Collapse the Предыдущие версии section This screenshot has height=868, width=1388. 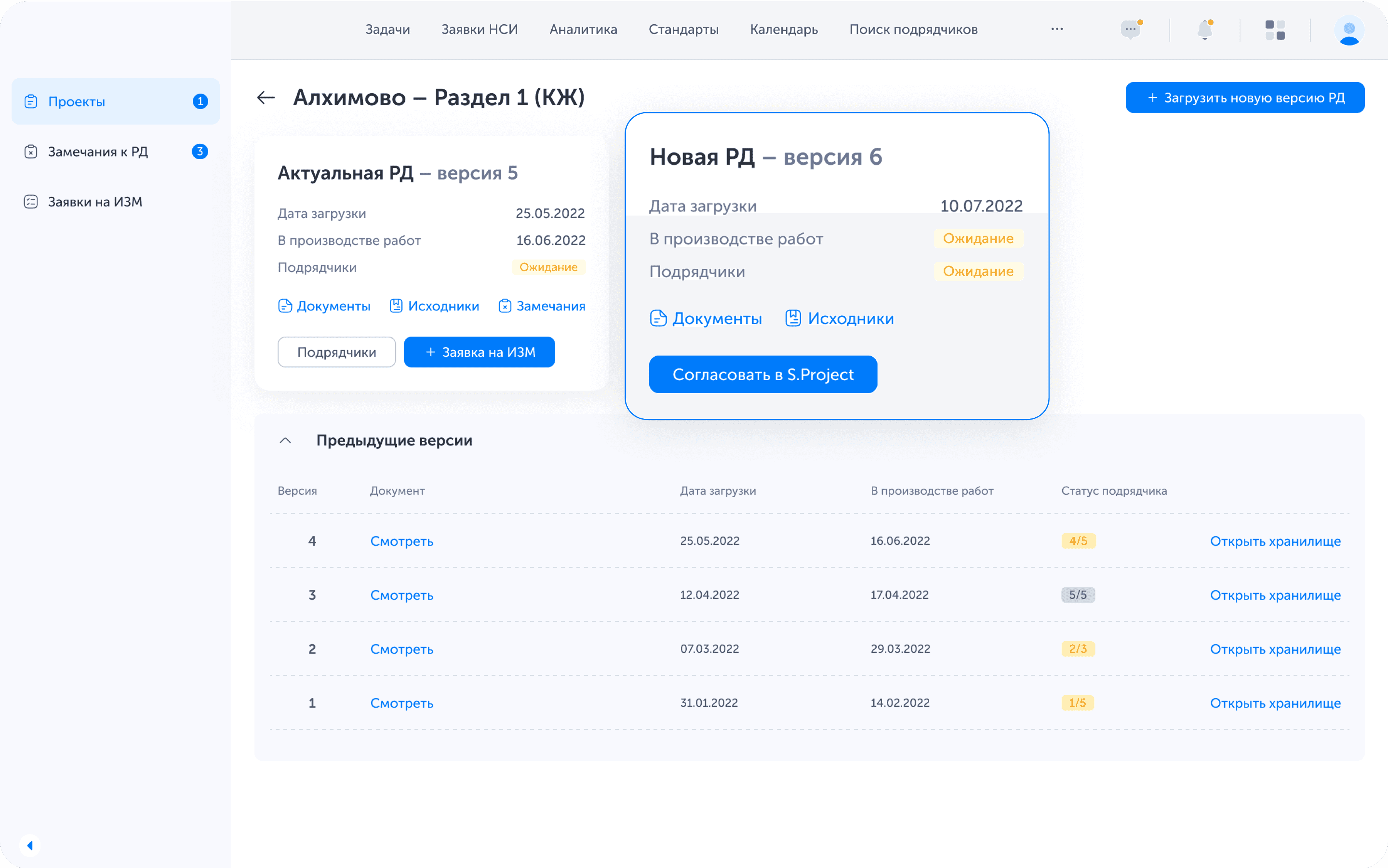[285, 441]
